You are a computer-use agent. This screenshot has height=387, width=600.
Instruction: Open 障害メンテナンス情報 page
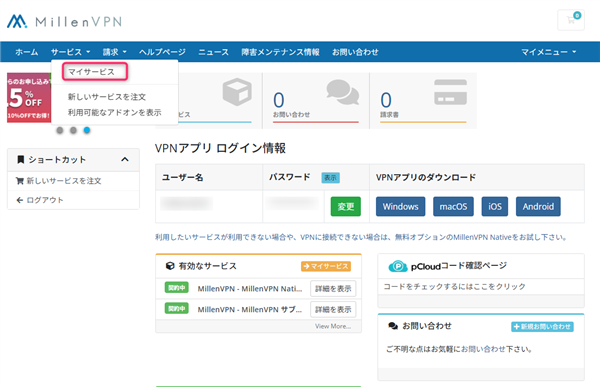click(280, 52)
